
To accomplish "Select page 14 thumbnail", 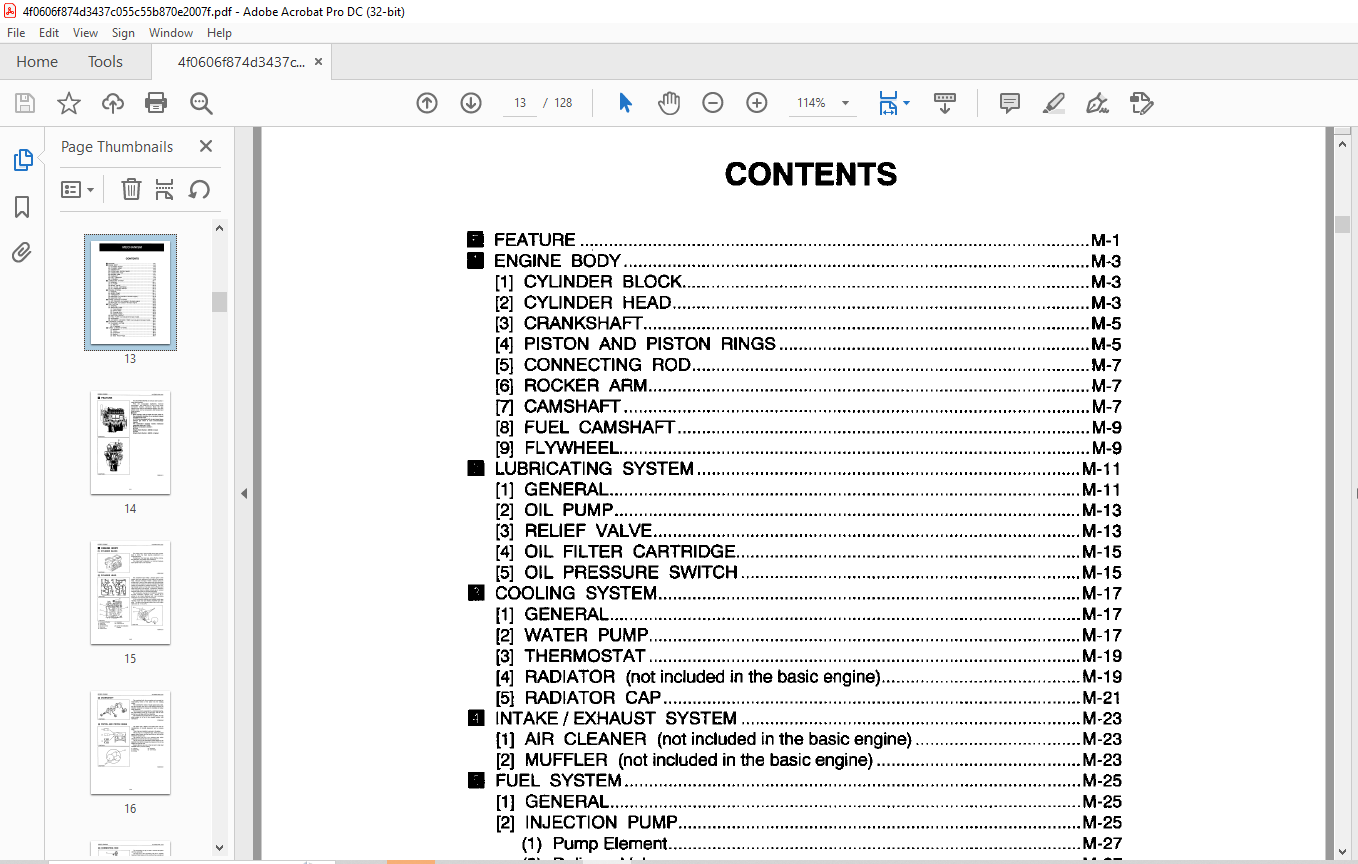I will pos(130,442).
